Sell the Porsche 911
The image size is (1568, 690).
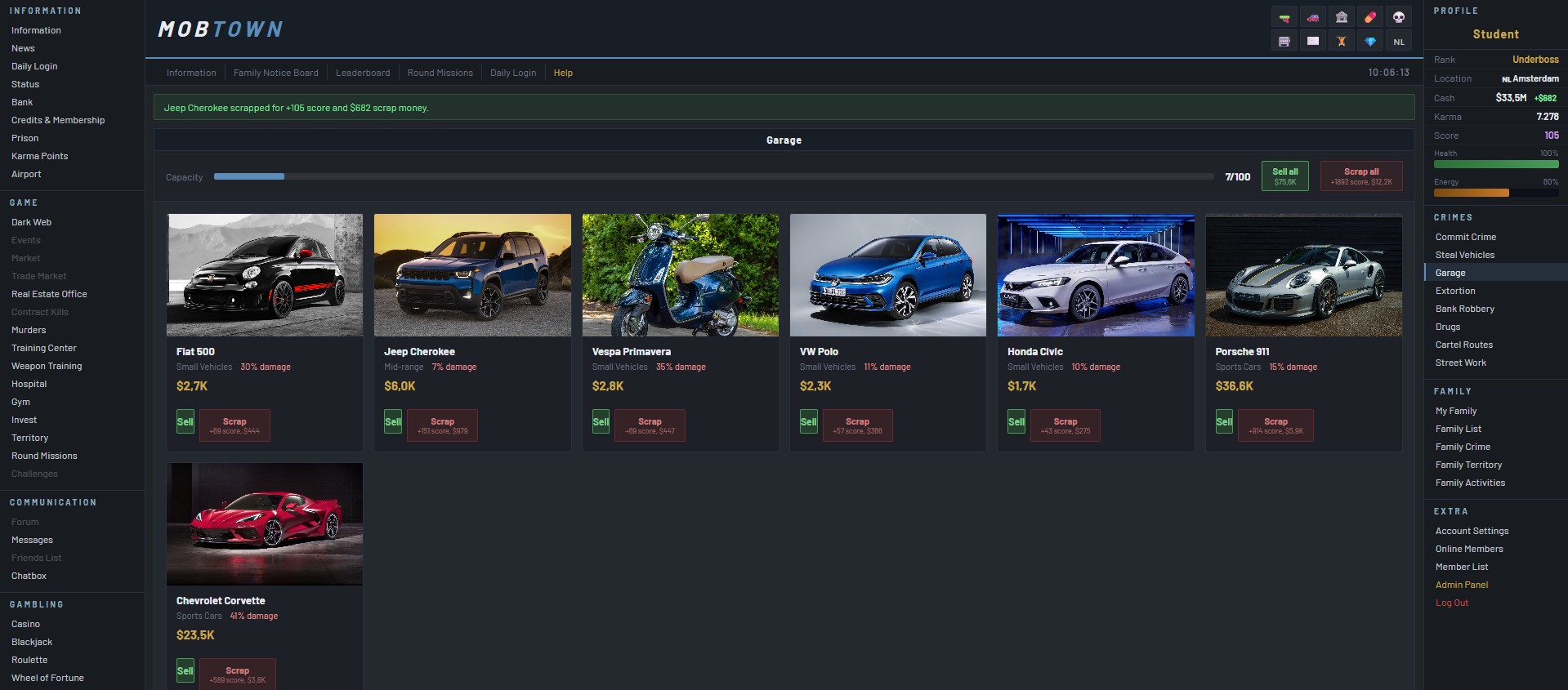tap(1224, 421)
